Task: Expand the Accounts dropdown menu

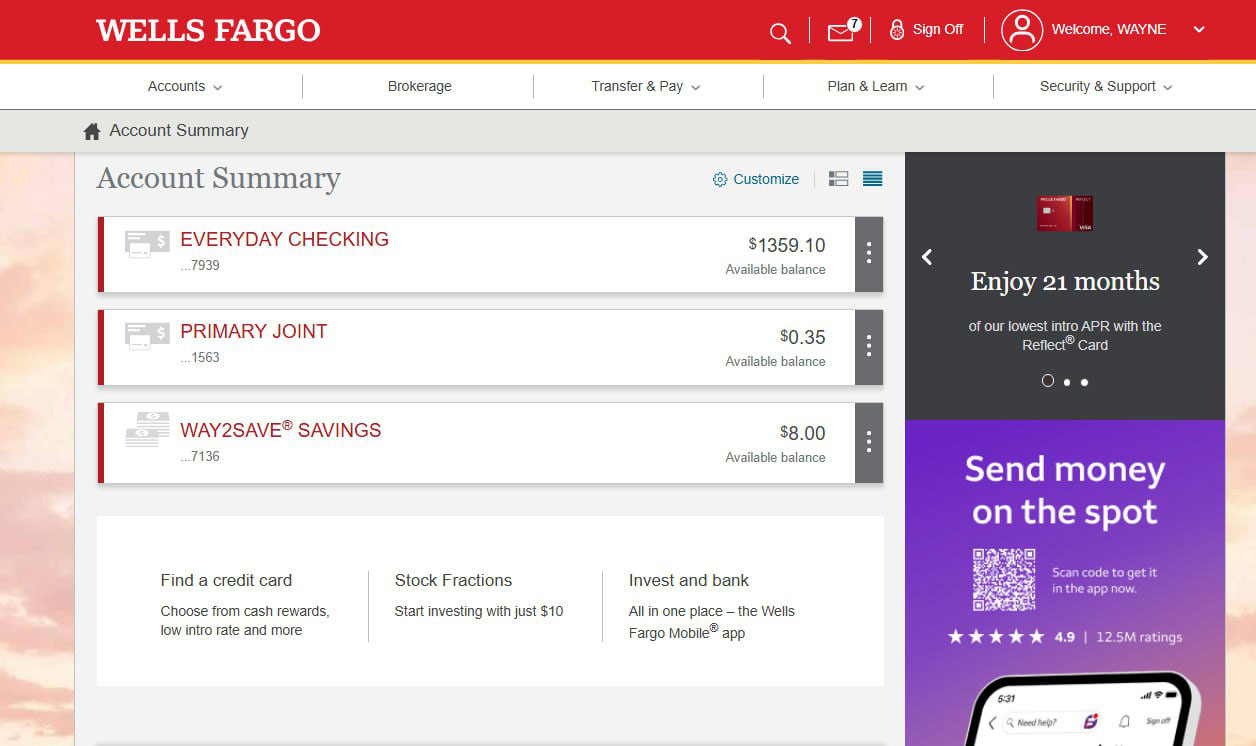Action: coord(185,87)
